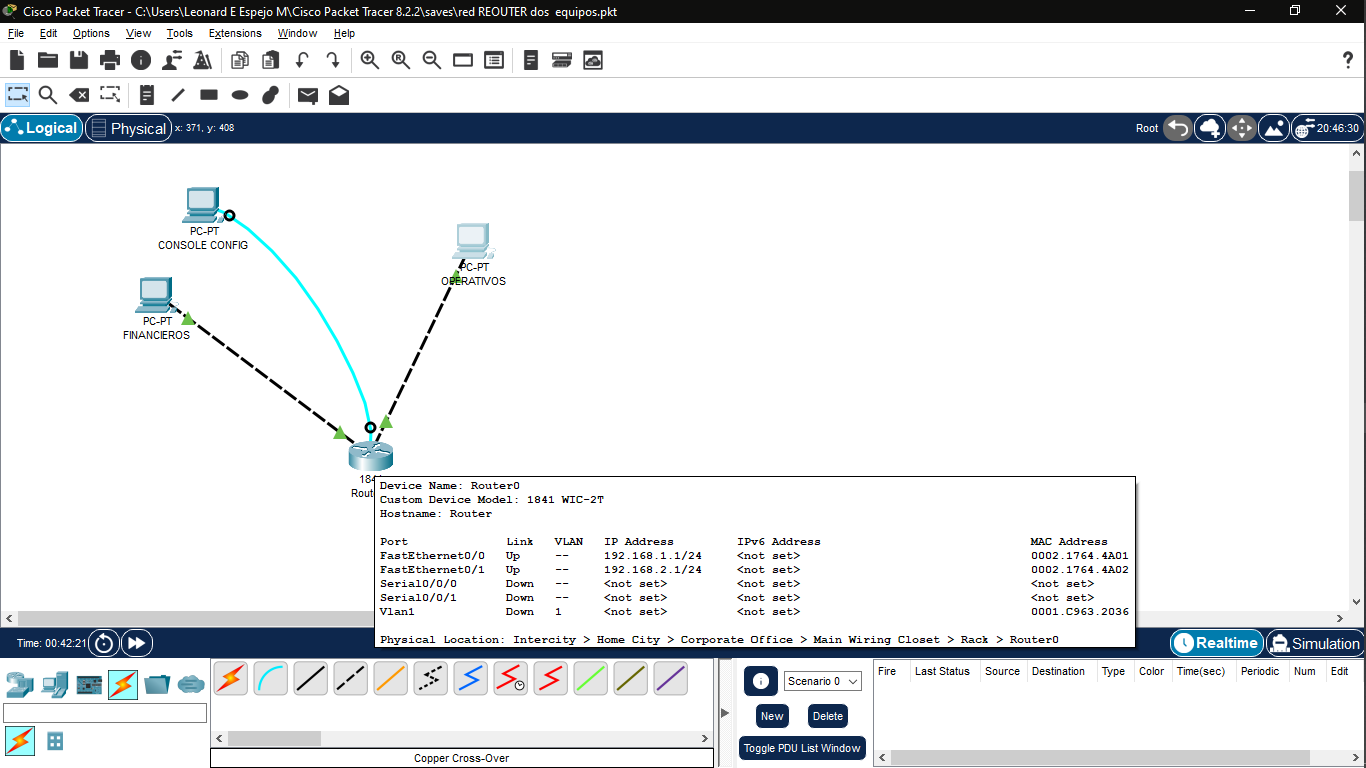Zoom in on the workspace
1366x768 pixels.
[370, 60]
